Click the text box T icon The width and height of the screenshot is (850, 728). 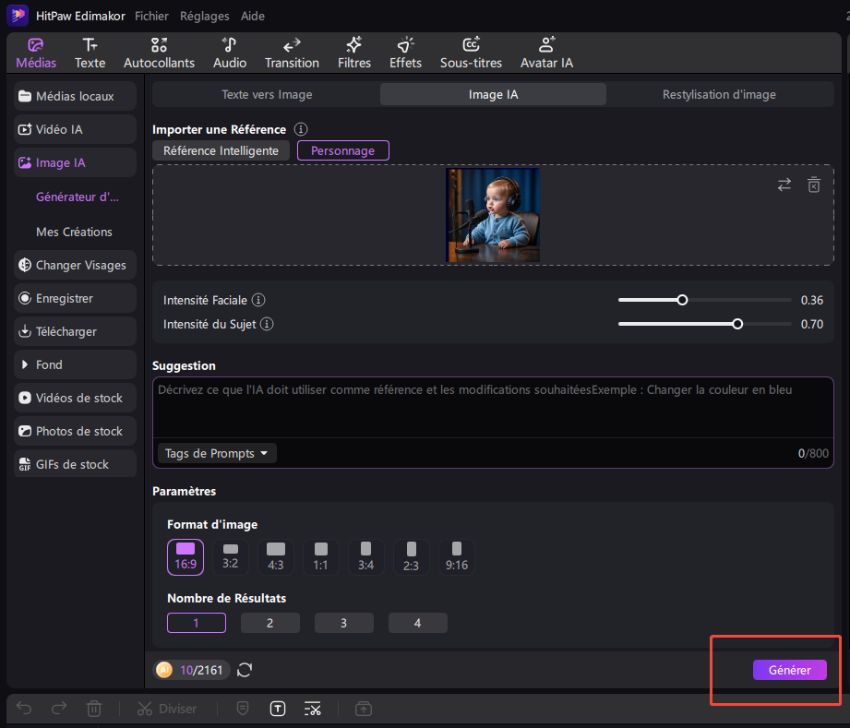(x=278, y=708)
